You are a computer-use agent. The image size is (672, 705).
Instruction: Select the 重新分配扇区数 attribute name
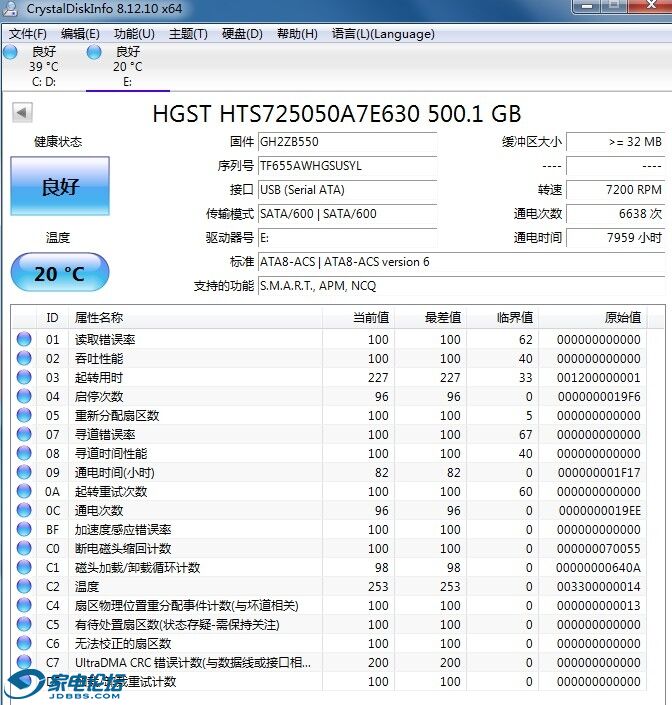[x=117, y=415]
